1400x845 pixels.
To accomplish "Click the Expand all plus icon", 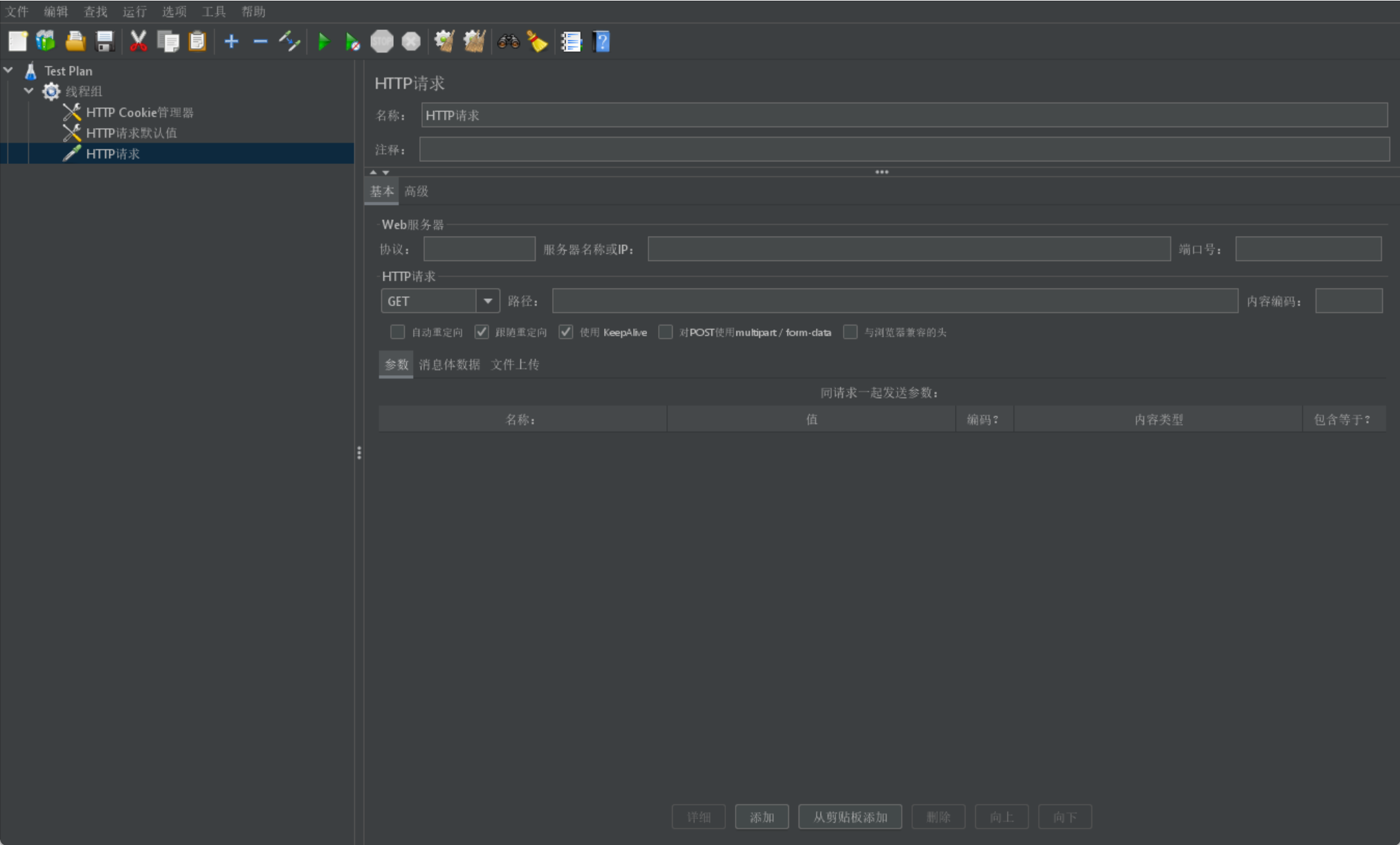I will [232, 42].
